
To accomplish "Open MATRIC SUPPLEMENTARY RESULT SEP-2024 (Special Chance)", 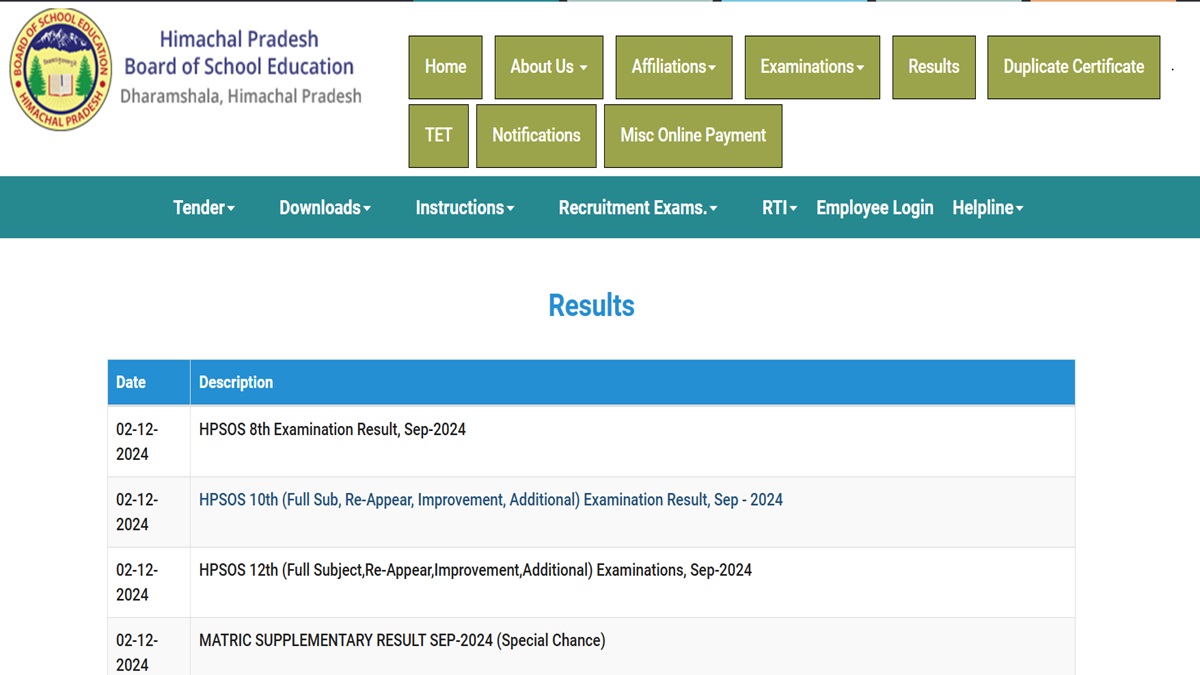I will (402, 640).
